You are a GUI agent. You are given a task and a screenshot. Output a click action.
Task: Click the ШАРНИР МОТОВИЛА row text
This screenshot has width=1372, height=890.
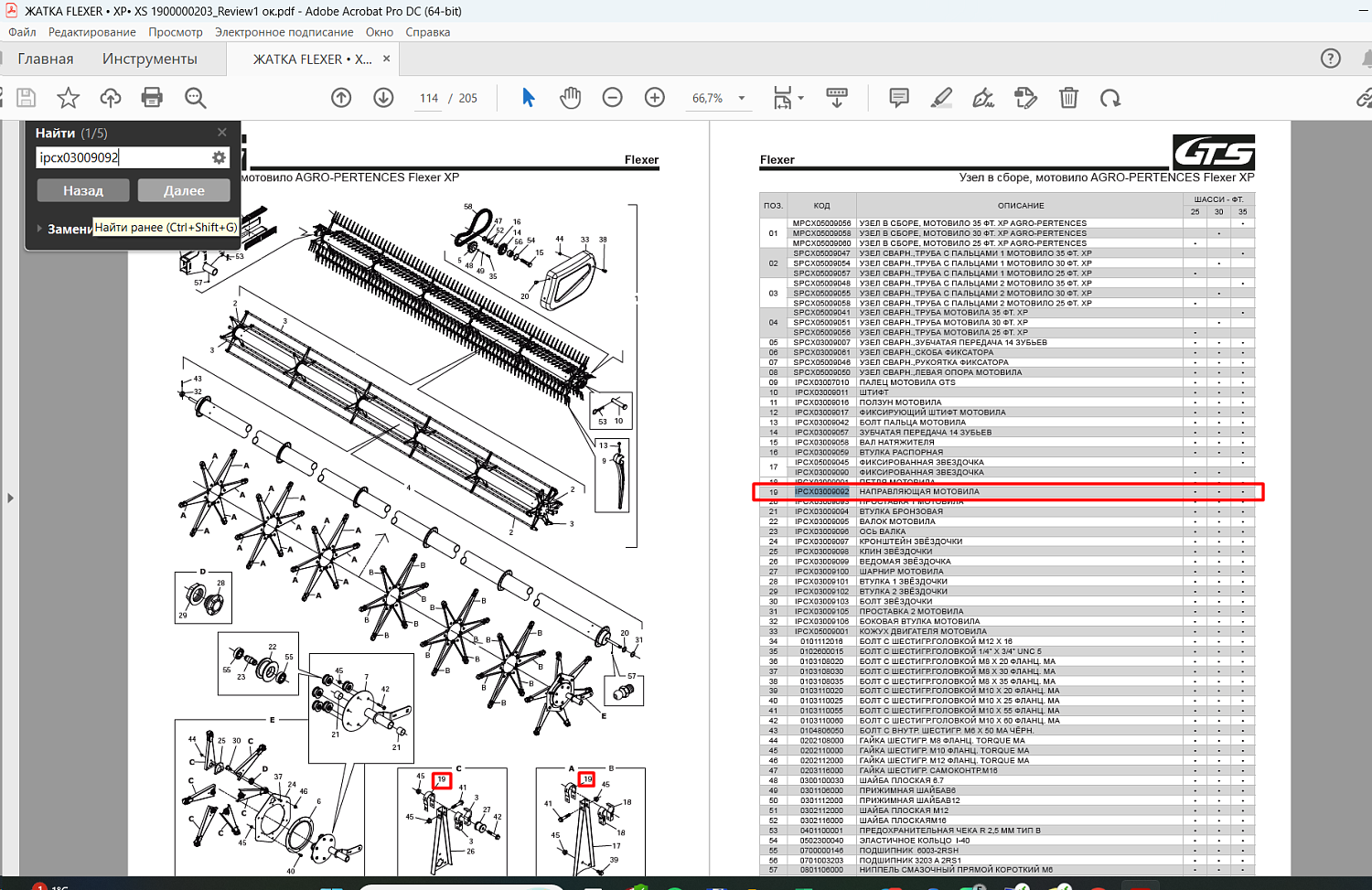click(901, 572)
